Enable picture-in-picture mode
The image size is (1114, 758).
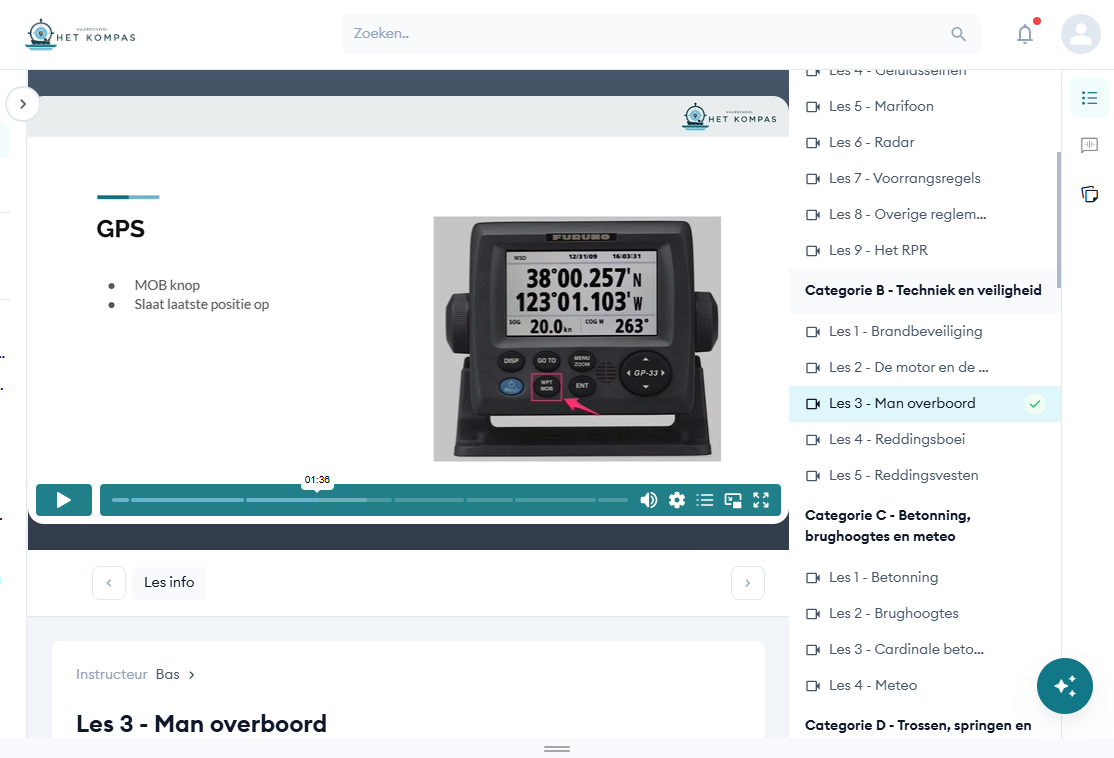pyautogui.click(x=733, y=500)
